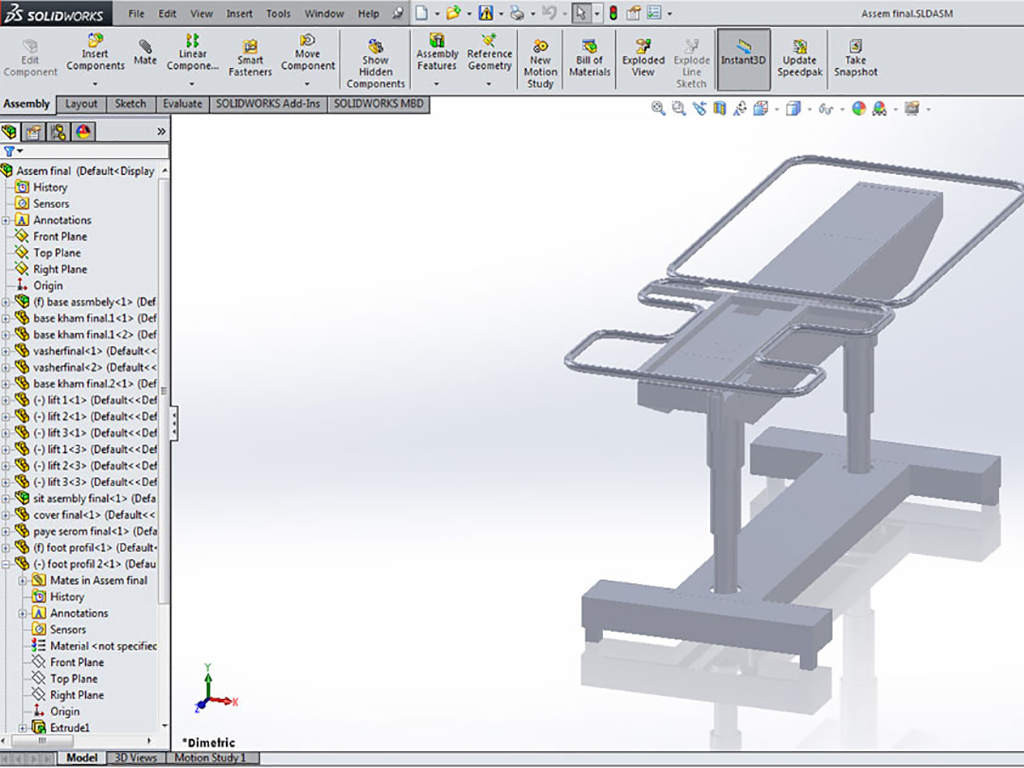The height and width of the screenshot is (768, 1024).
Task: Click the Smart Fasteners tool
Action: click(250, 58)
